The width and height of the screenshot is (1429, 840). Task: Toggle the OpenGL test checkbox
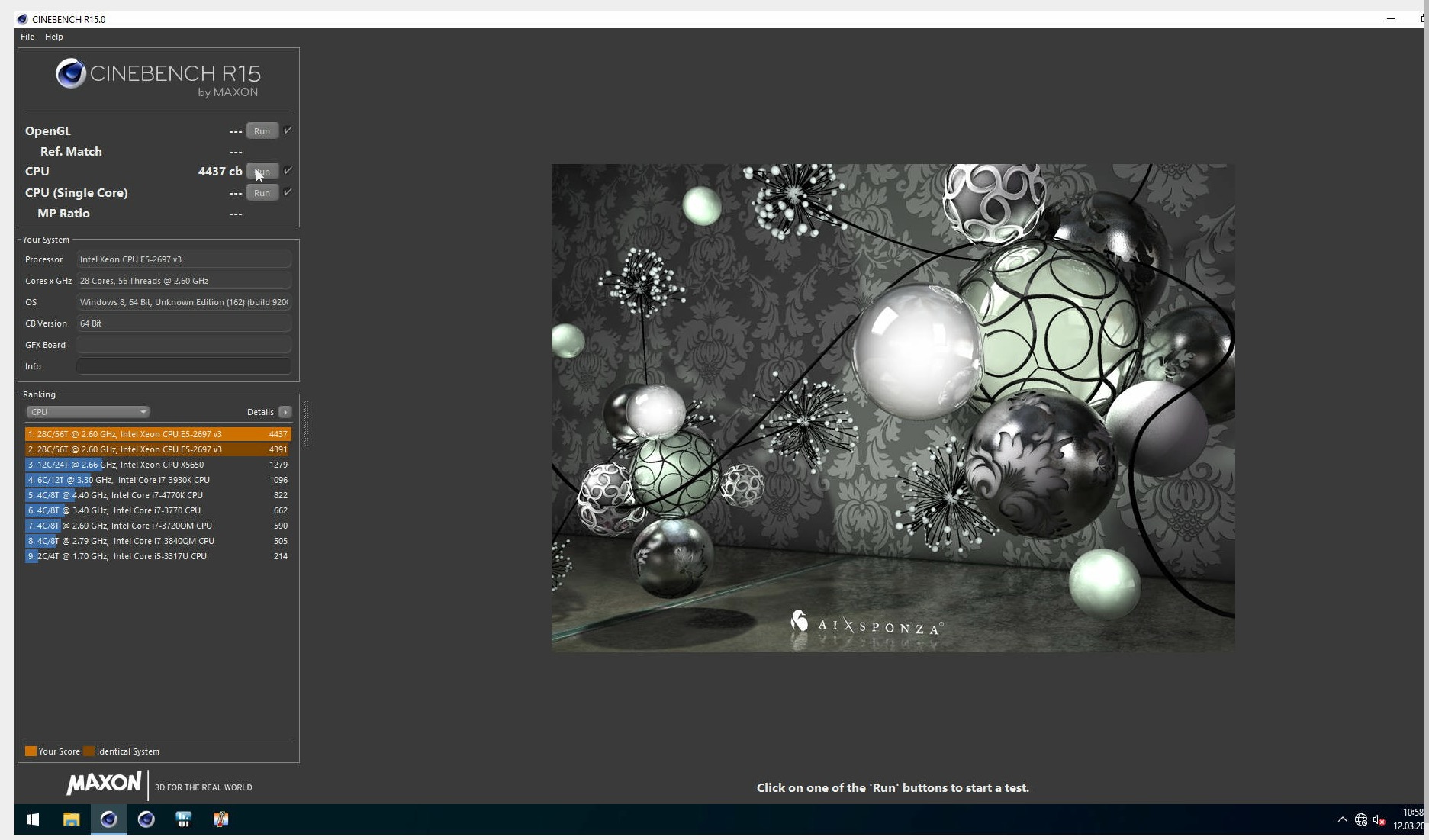tap(288, 130)
